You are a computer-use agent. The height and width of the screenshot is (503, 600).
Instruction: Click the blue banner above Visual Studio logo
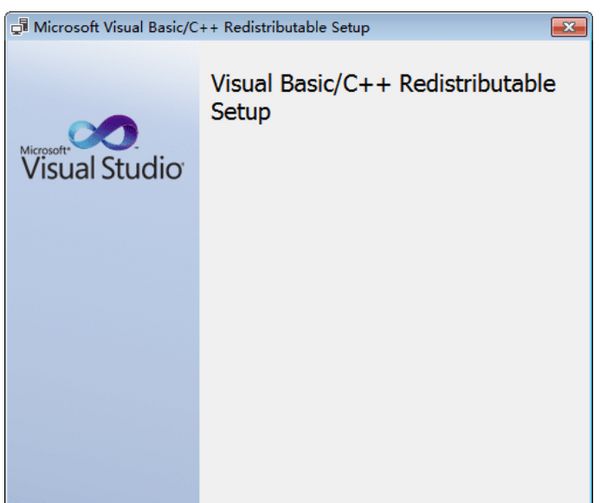coord(102,80)
